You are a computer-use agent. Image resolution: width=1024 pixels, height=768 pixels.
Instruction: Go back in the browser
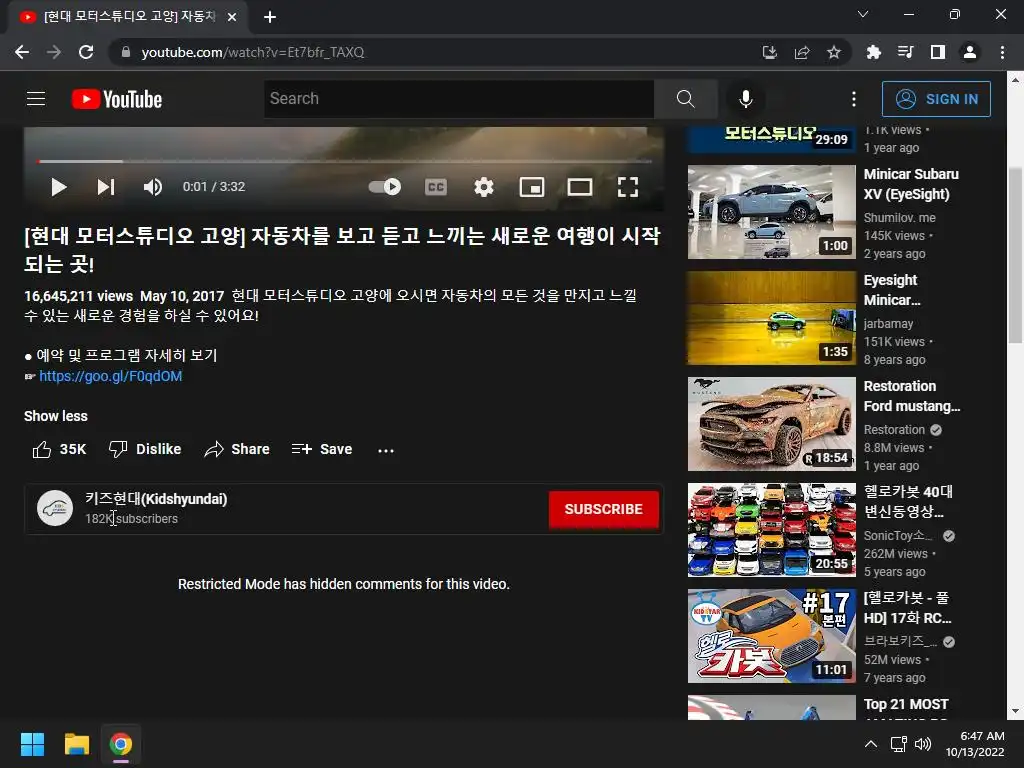pos(22,52)
